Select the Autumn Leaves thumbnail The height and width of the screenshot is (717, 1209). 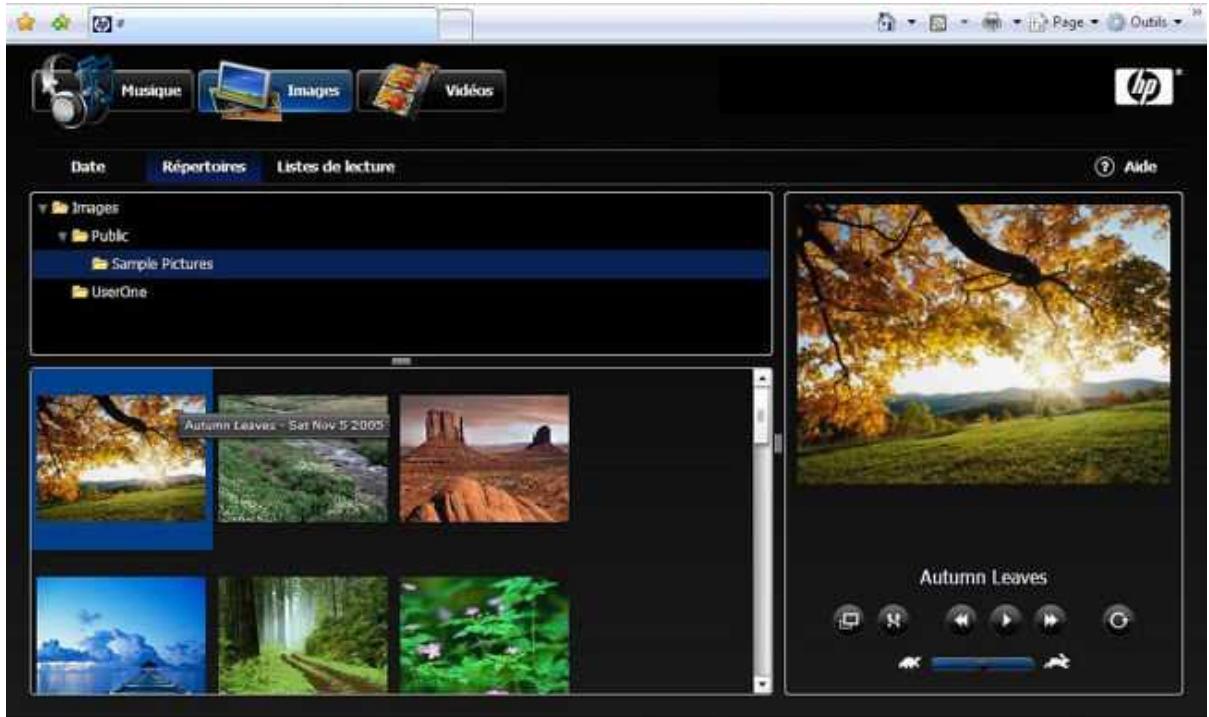coord(121,458)
